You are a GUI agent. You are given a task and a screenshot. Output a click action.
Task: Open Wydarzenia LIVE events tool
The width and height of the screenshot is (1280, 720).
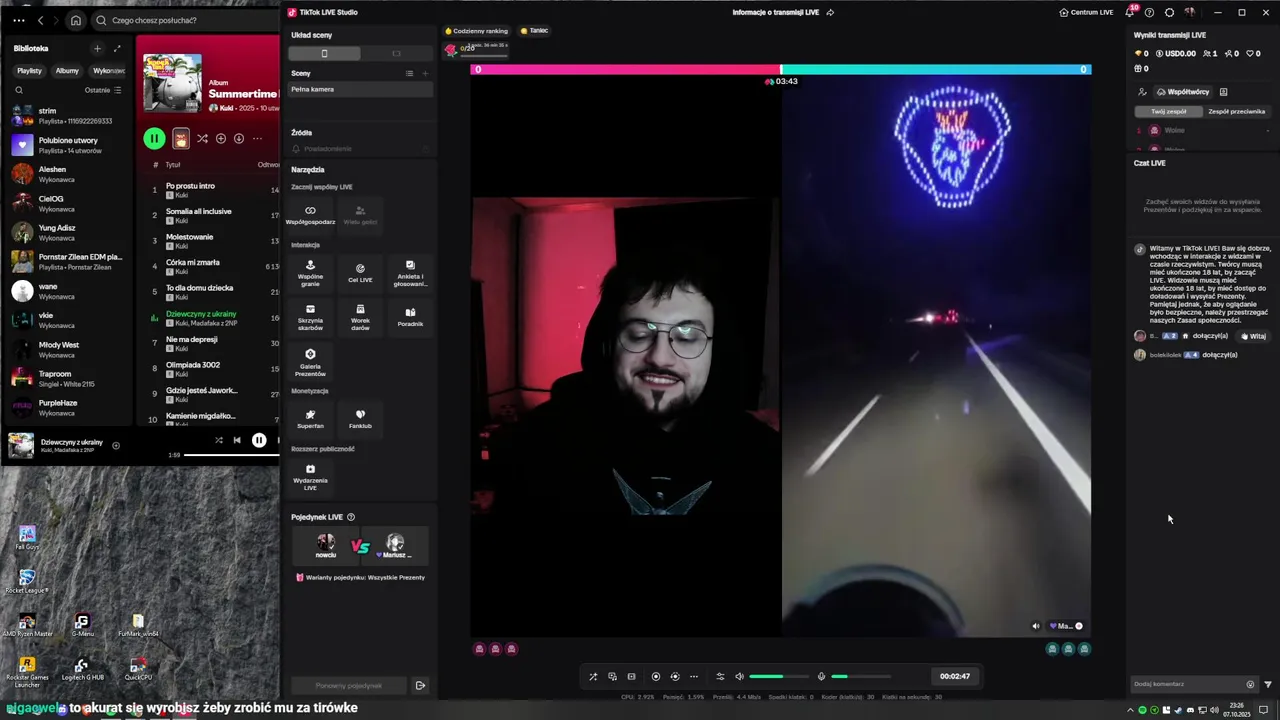click(x=310, y=477)
